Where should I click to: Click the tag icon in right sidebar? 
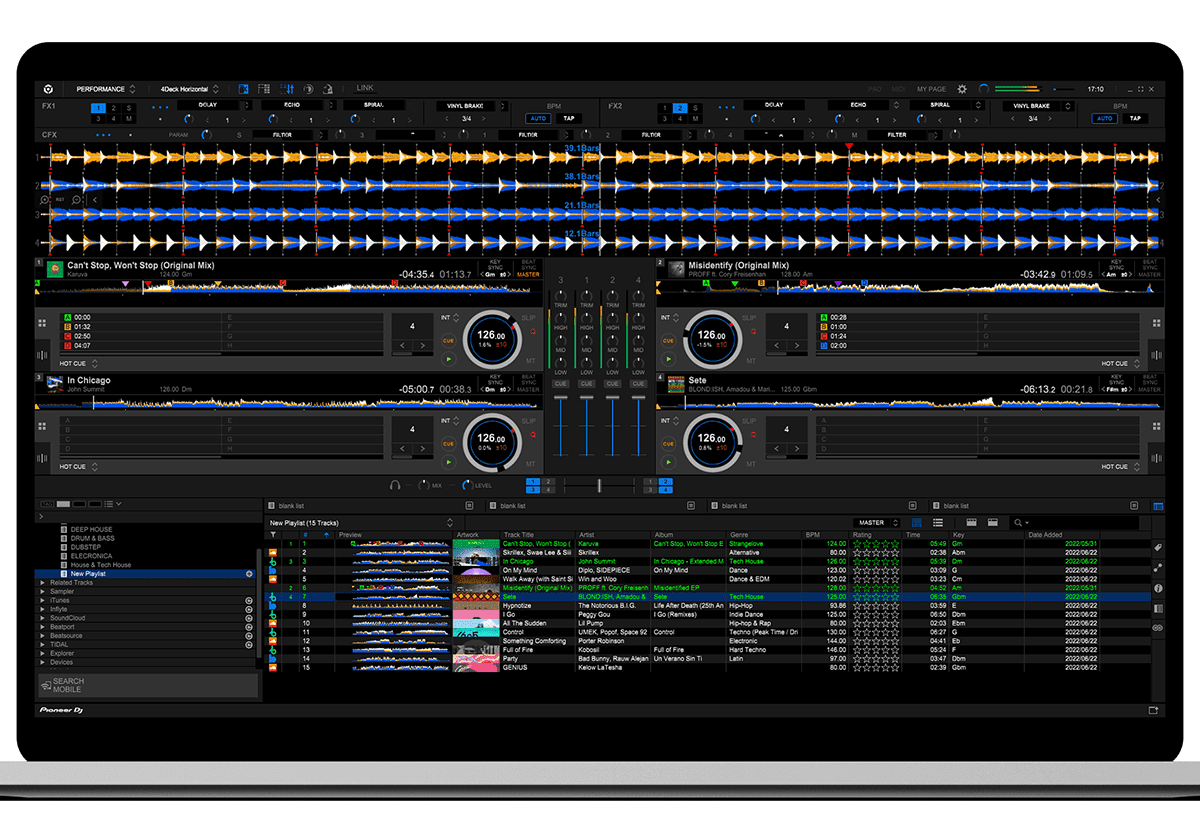(x=1158, y=547)
